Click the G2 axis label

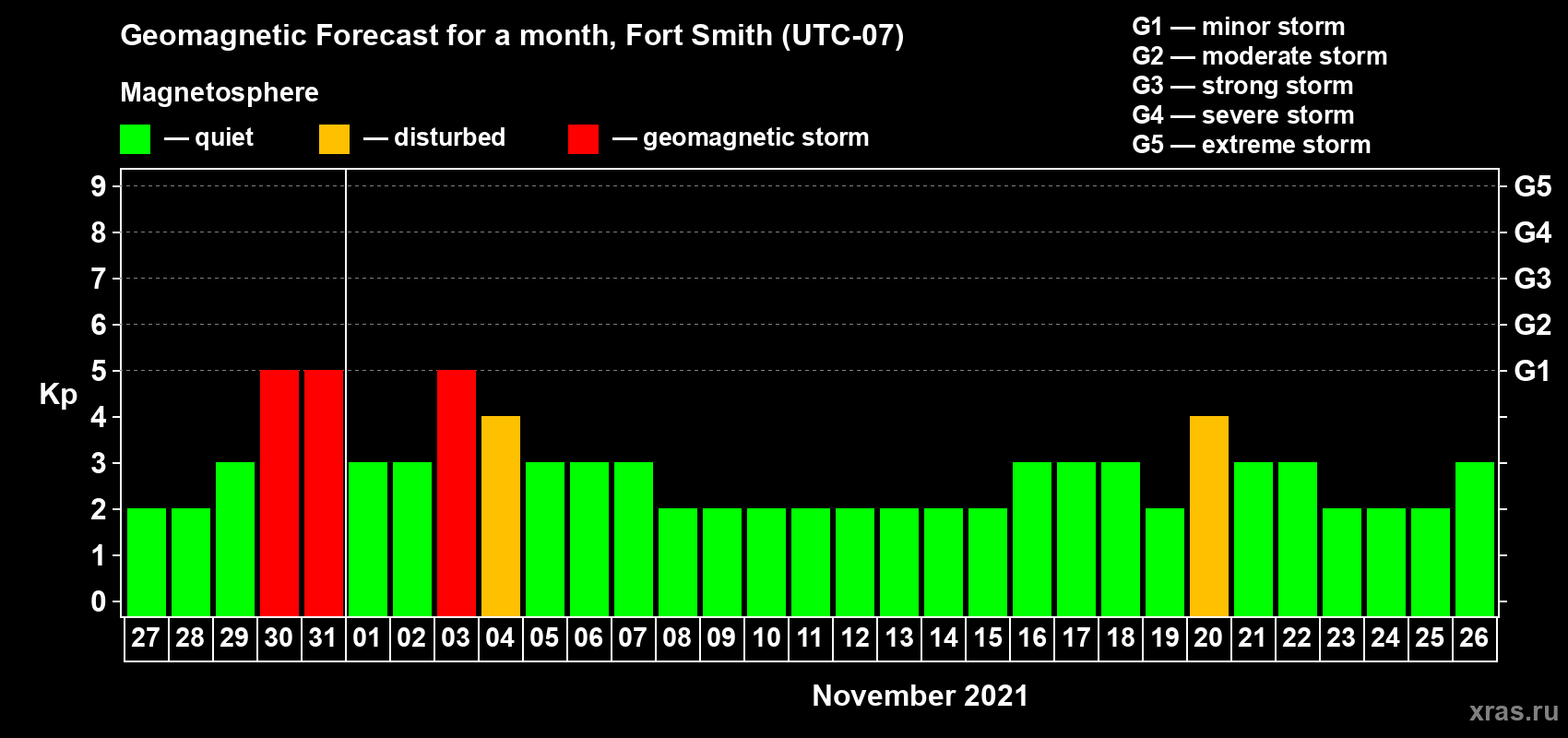tap(1532, 325)
